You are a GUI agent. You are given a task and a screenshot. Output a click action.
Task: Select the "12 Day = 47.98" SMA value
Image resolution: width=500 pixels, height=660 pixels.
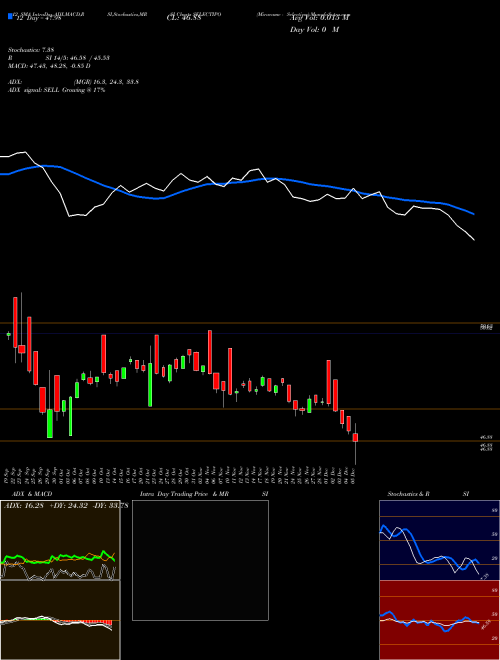coord(39,18)
